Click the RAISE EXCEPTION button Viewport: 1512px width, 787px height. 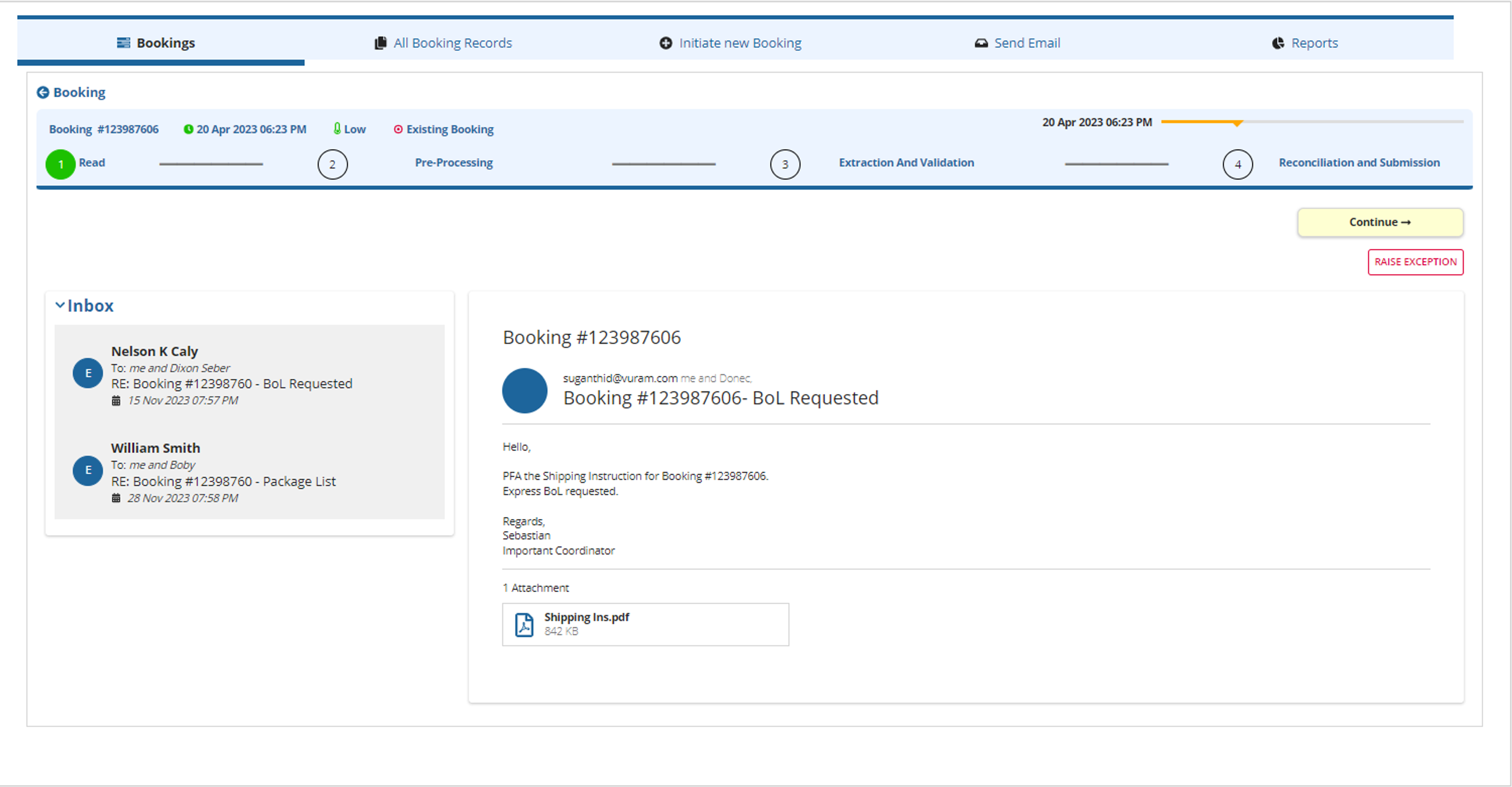[1415, 262]
